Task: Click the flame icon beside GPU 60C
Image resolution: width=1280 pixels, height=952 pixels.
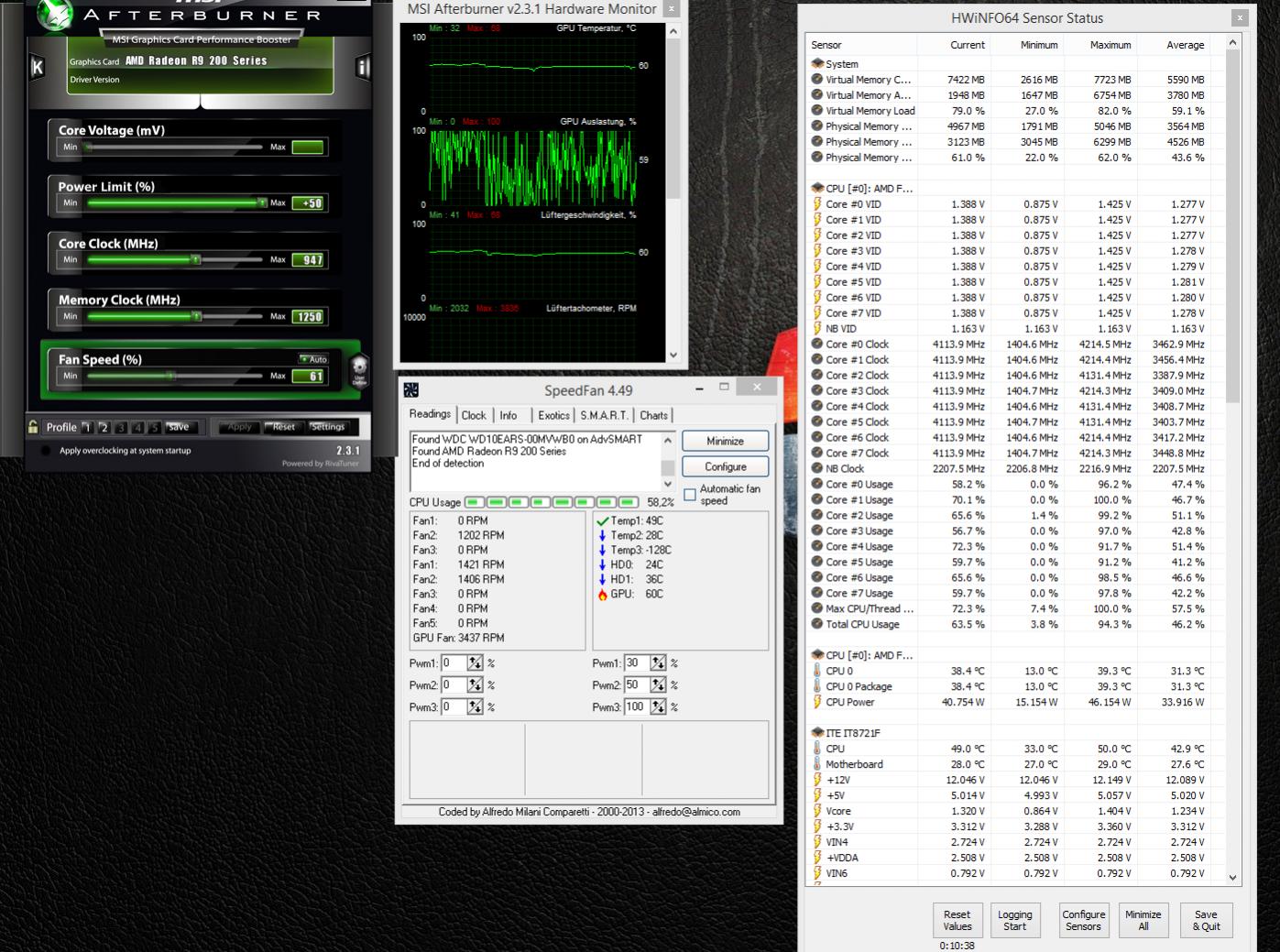Action: (x=602, y=594)
